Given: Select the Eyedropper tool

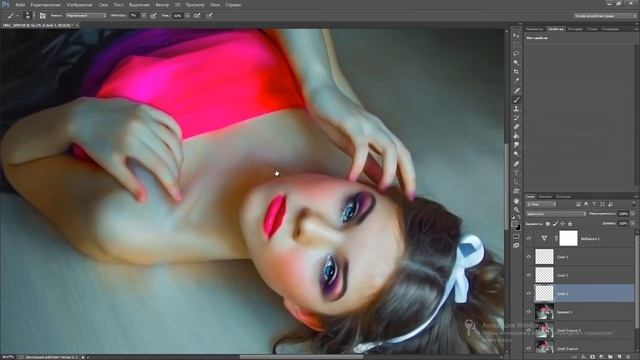Looking at the screenshot, I should click(x=516, y=80).
